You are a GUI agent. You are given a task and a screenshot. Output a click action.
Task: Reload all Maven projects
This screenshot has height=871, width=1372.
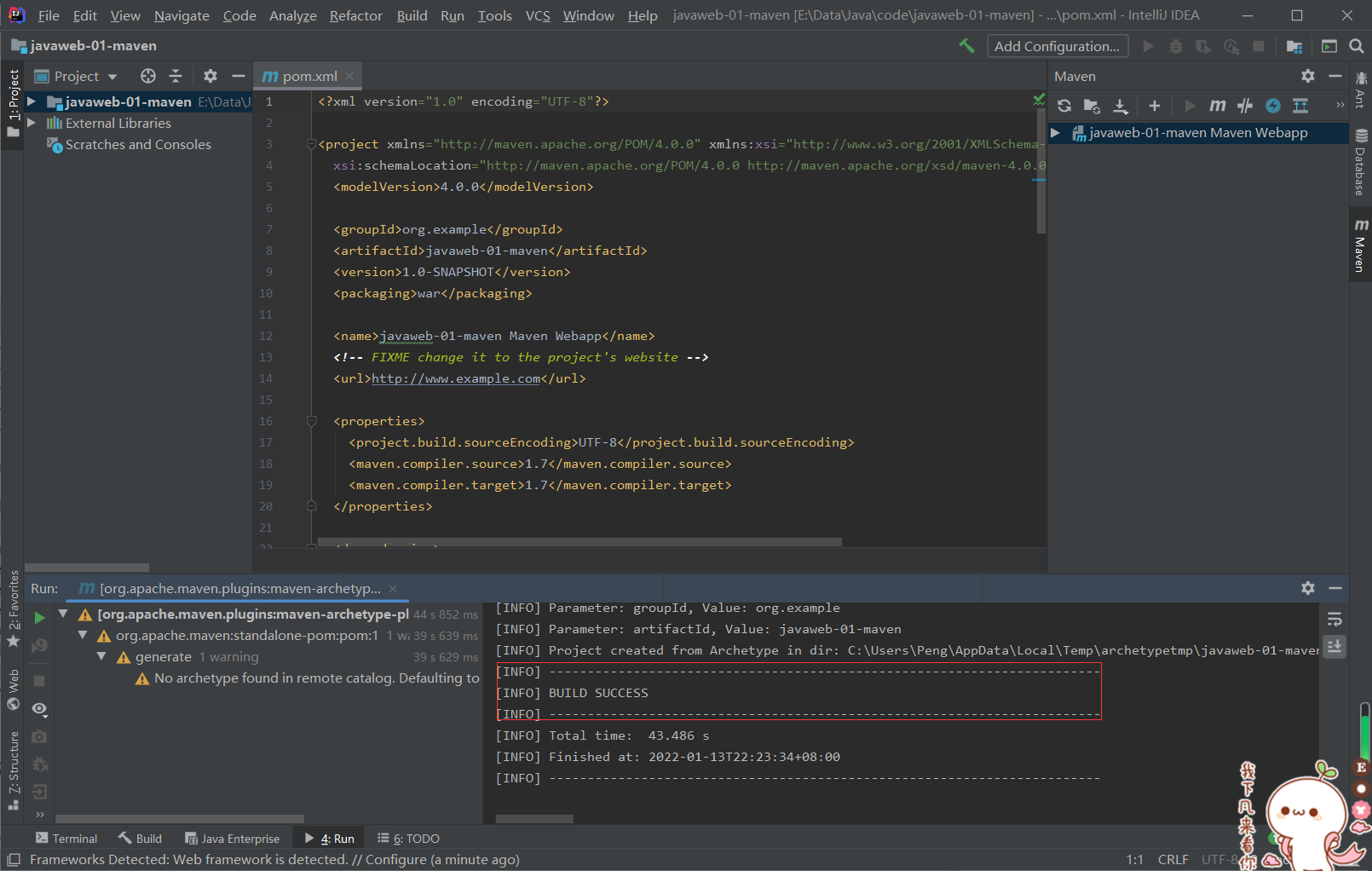1064,106
